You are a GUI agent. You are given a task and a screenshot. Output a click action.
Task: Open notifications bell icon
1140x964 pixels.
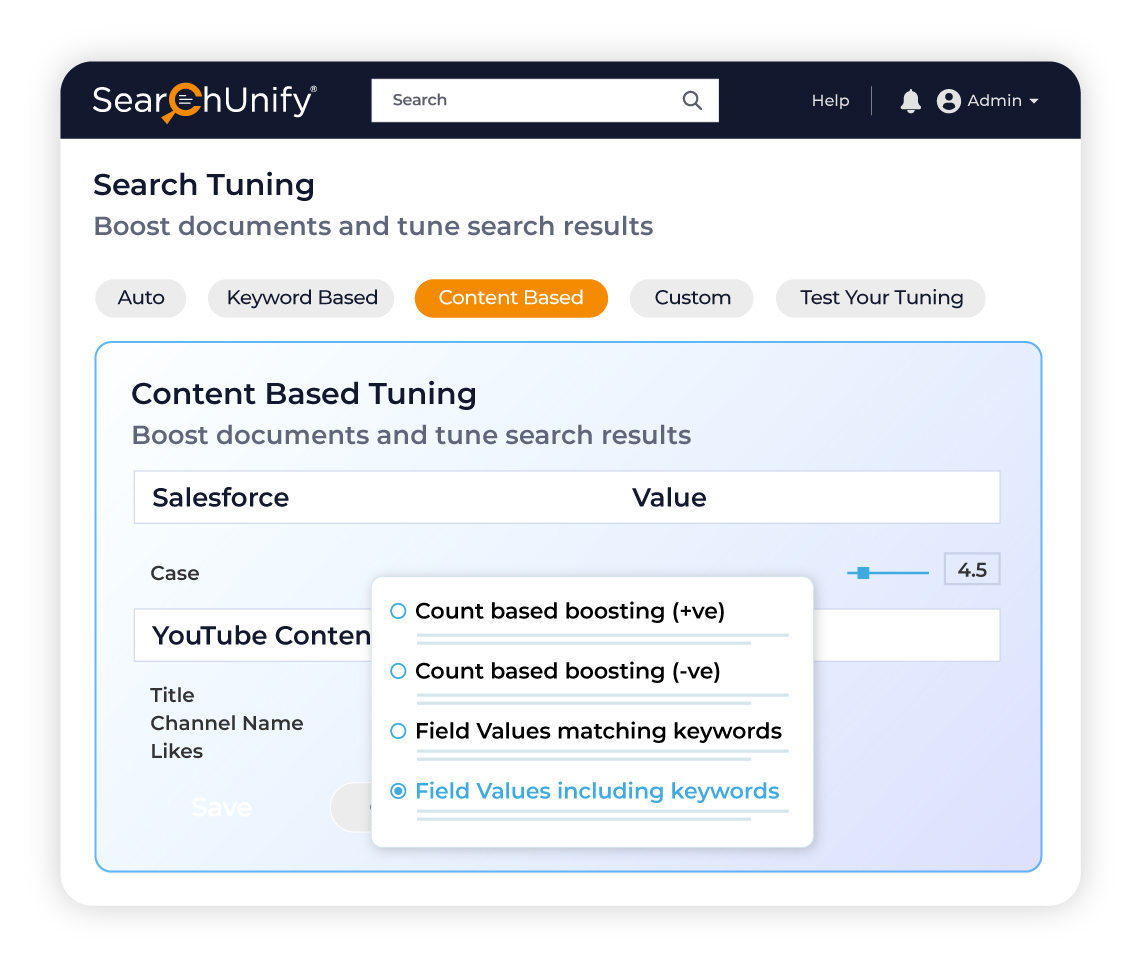pyautogui.click(x=910, y=101)
